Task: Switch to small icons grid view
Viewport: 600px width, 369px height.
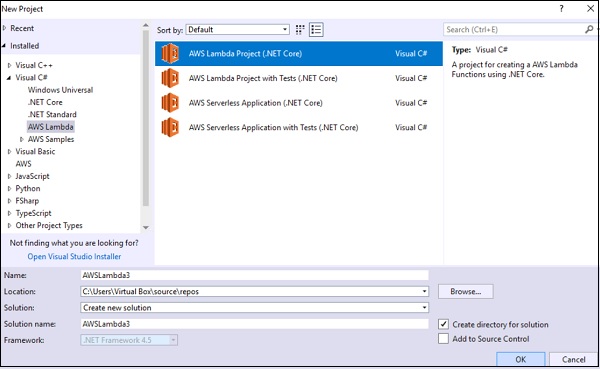Action: click(x=300, y=29)
